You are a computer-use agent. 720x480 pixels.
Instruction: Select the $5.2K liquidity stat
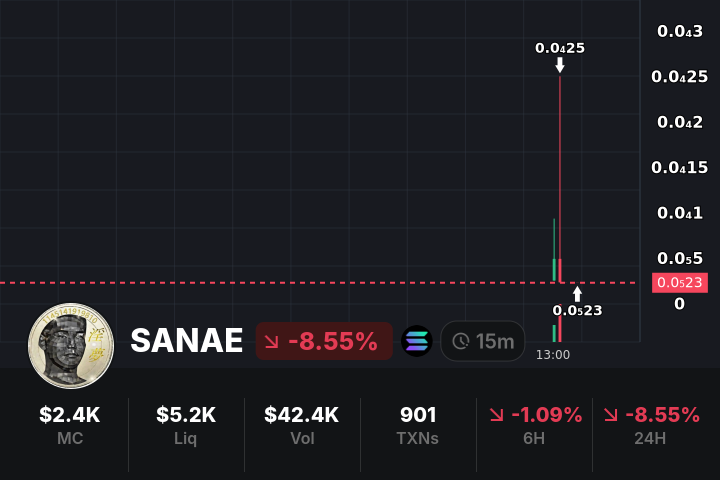[x=186, y=425]
